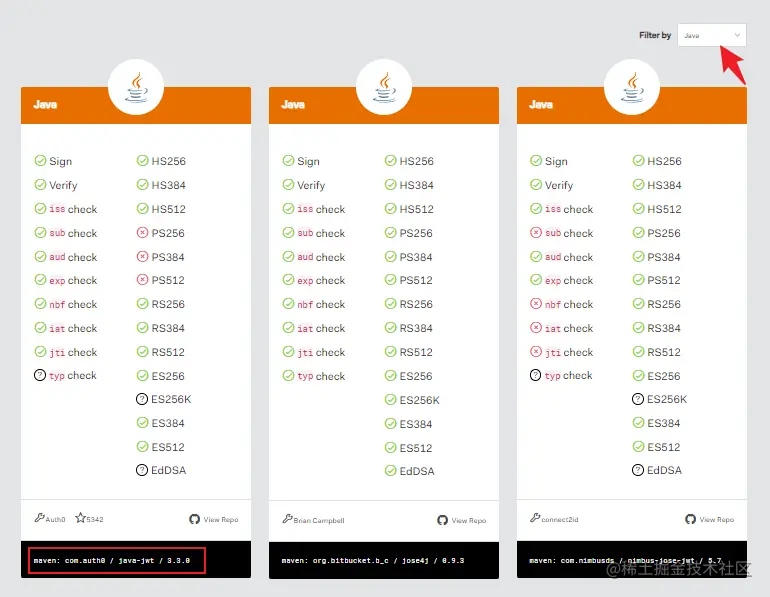This screenshot has width=770, height=597.
Task: Click the question mark icon beside EdDSA in Auth0 card
Action: tap(142, 470)
